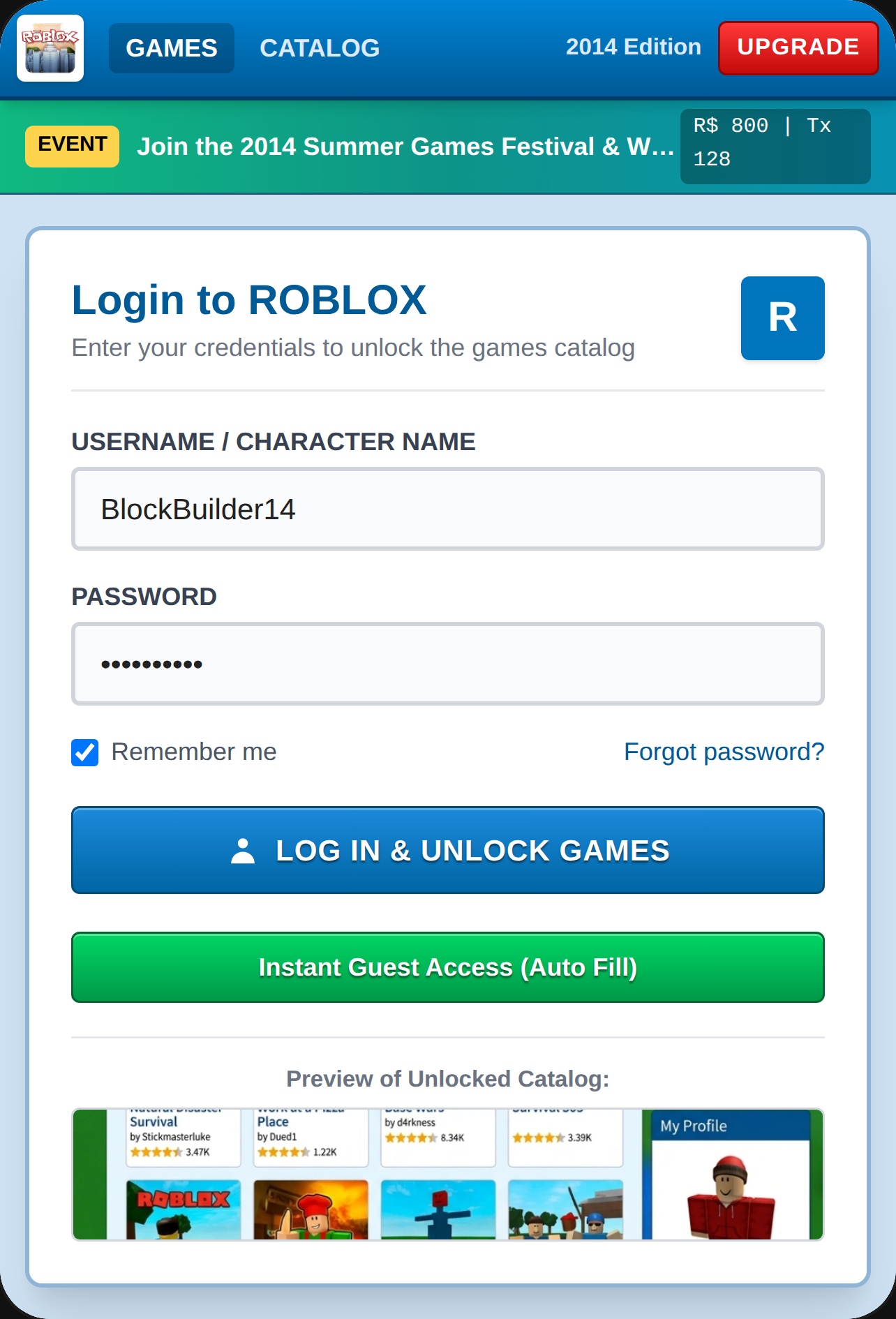
Task: Click the PASSWORD field label
Action: pyautogui.click(x=144, y=597)
